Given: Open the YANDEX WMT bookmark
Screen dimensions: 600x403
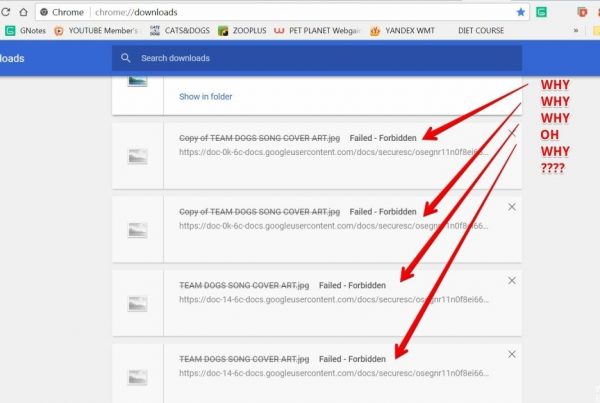Looking at the screenshot, I should pyautogui.click(x=402, y=31).
